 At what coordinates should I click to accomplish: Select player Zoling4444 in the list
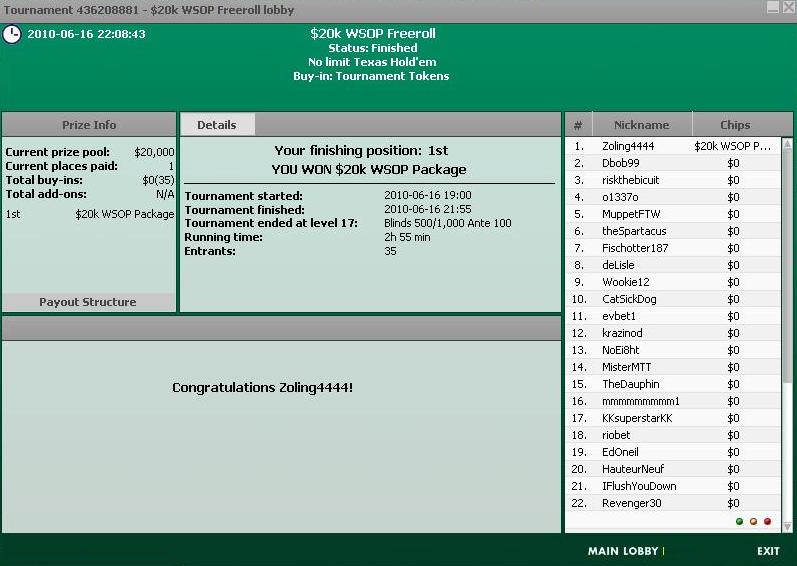point(673,146)
